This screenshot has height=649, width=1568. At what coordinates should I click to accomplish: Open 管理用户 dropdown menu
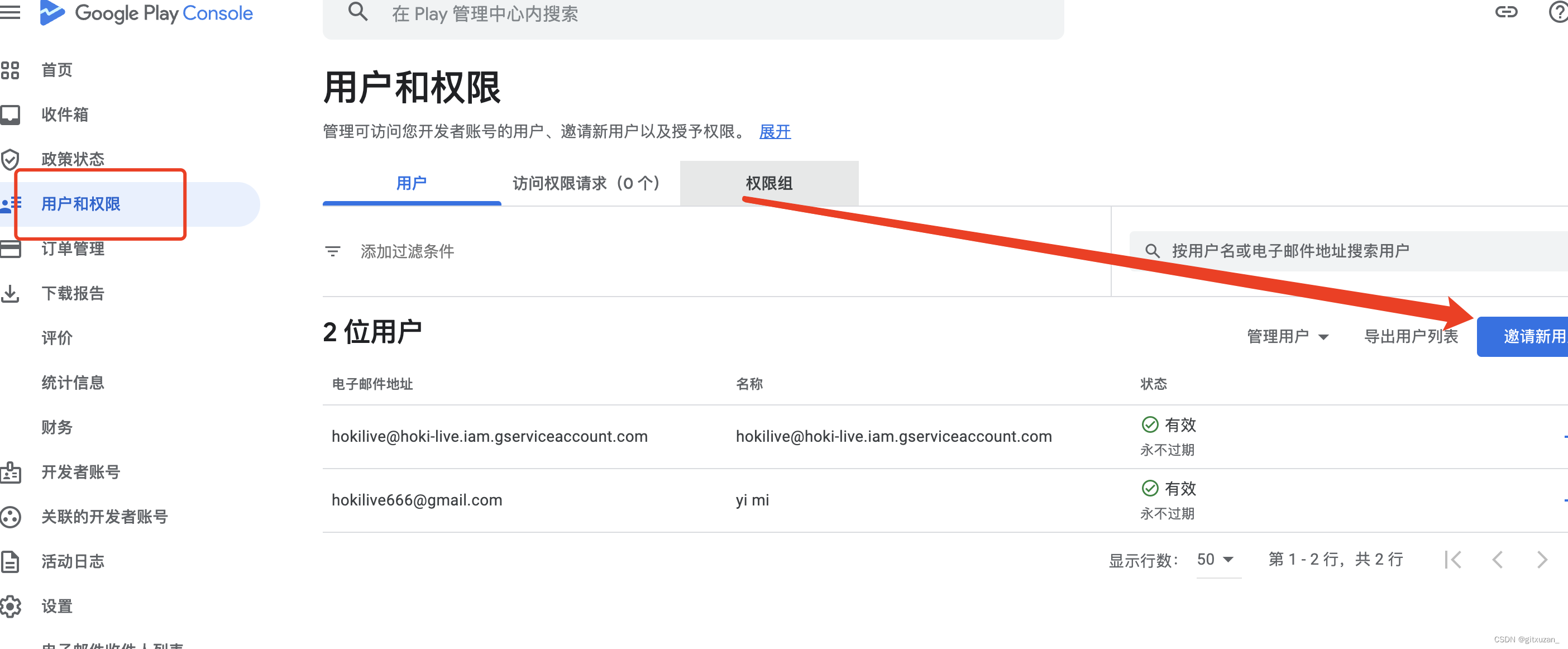(x=1287, y=336)
